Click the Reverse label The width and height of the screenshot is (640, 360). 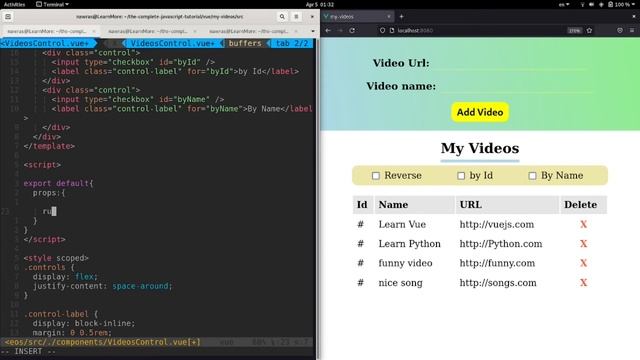tap(403, 176)
